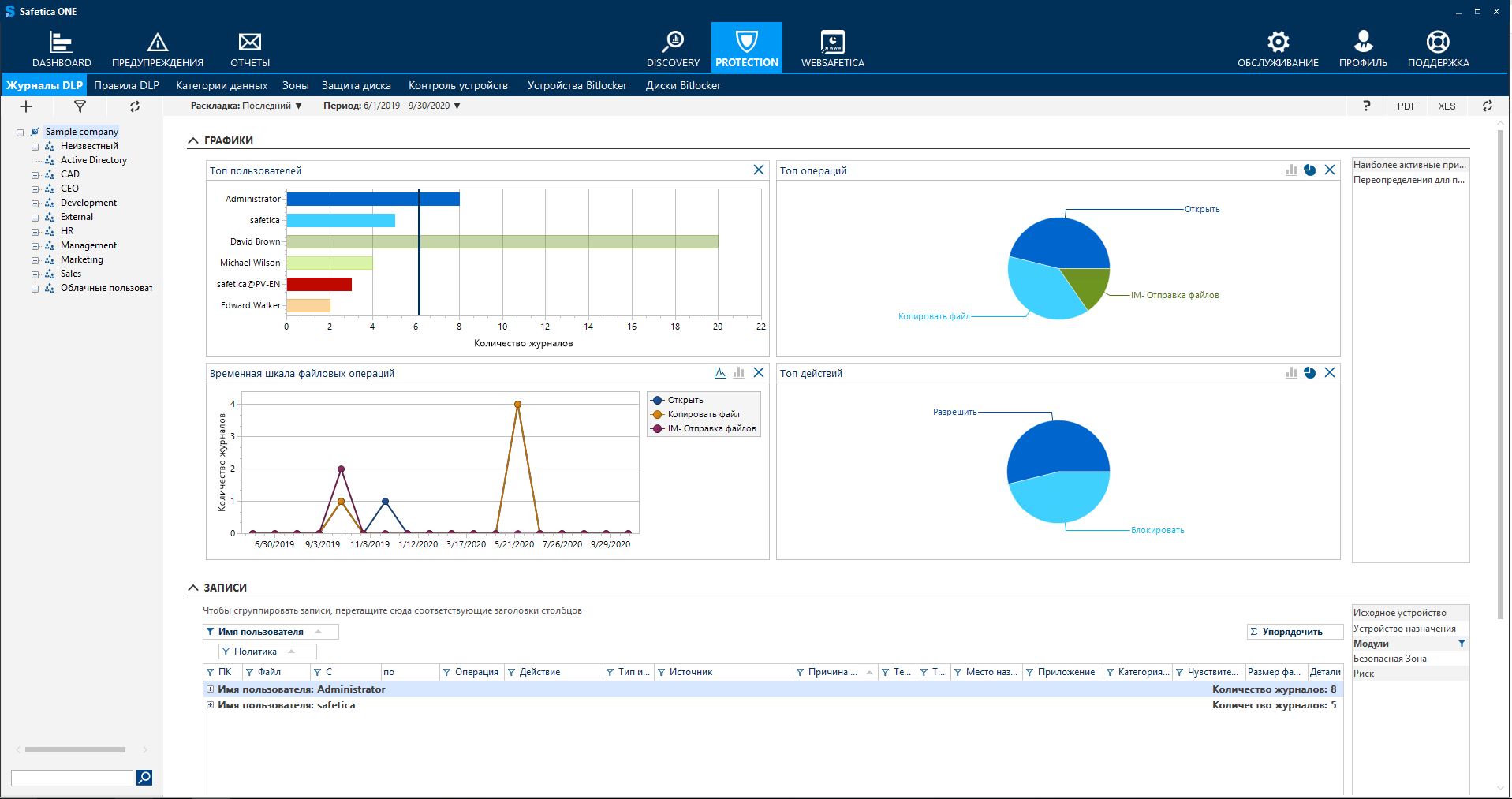Open the Период date range dropdown
The image size is (1512, 799).
(x=392, y=106)
